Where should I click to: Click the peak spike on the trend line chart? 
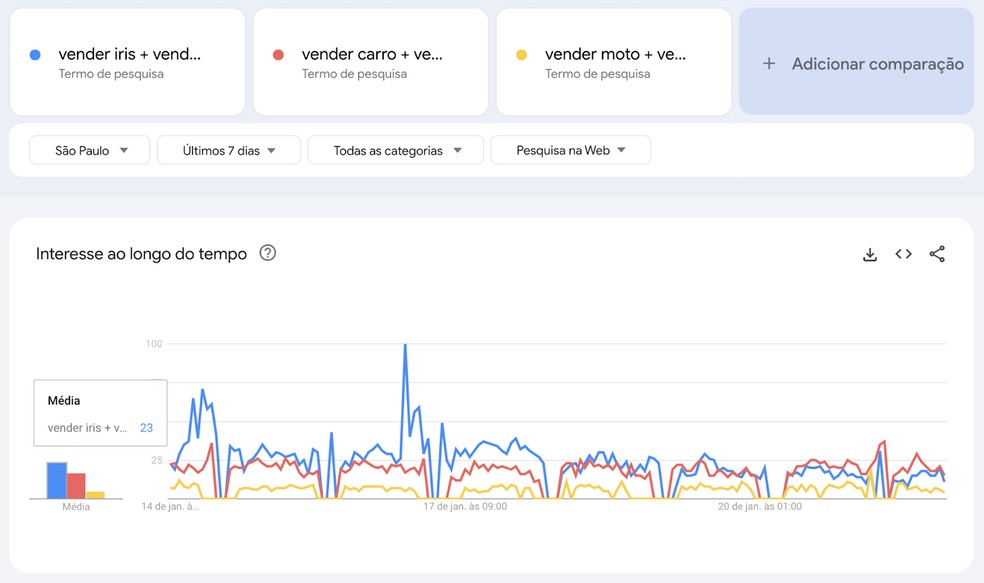(404, 345)
